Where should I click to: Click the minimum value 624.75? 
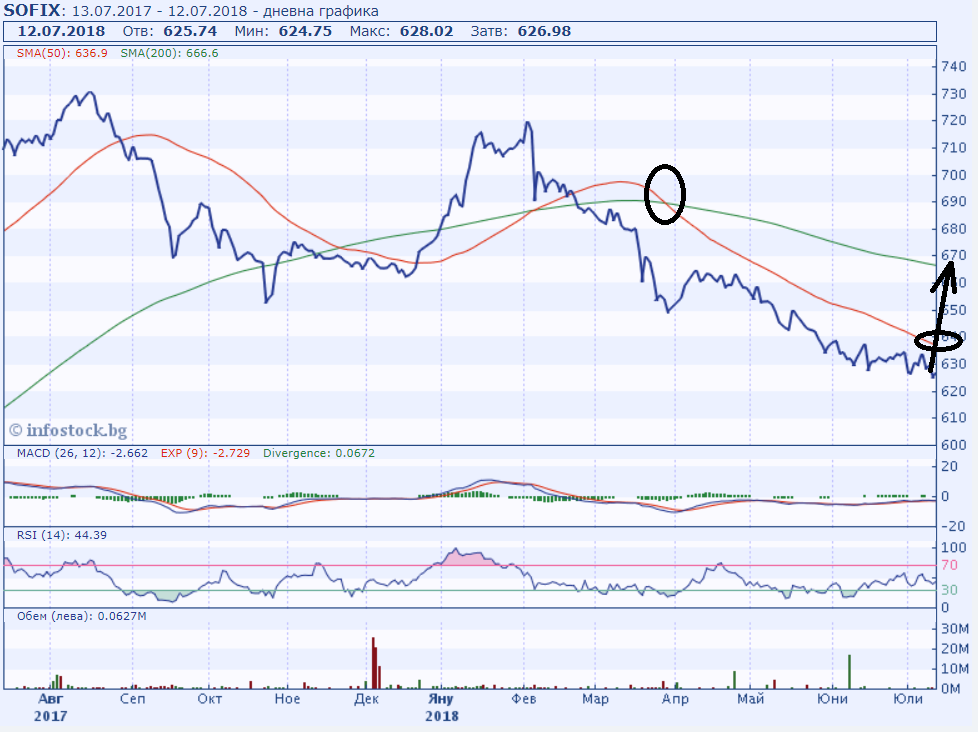pyautogui.click(x=305, y=31)
